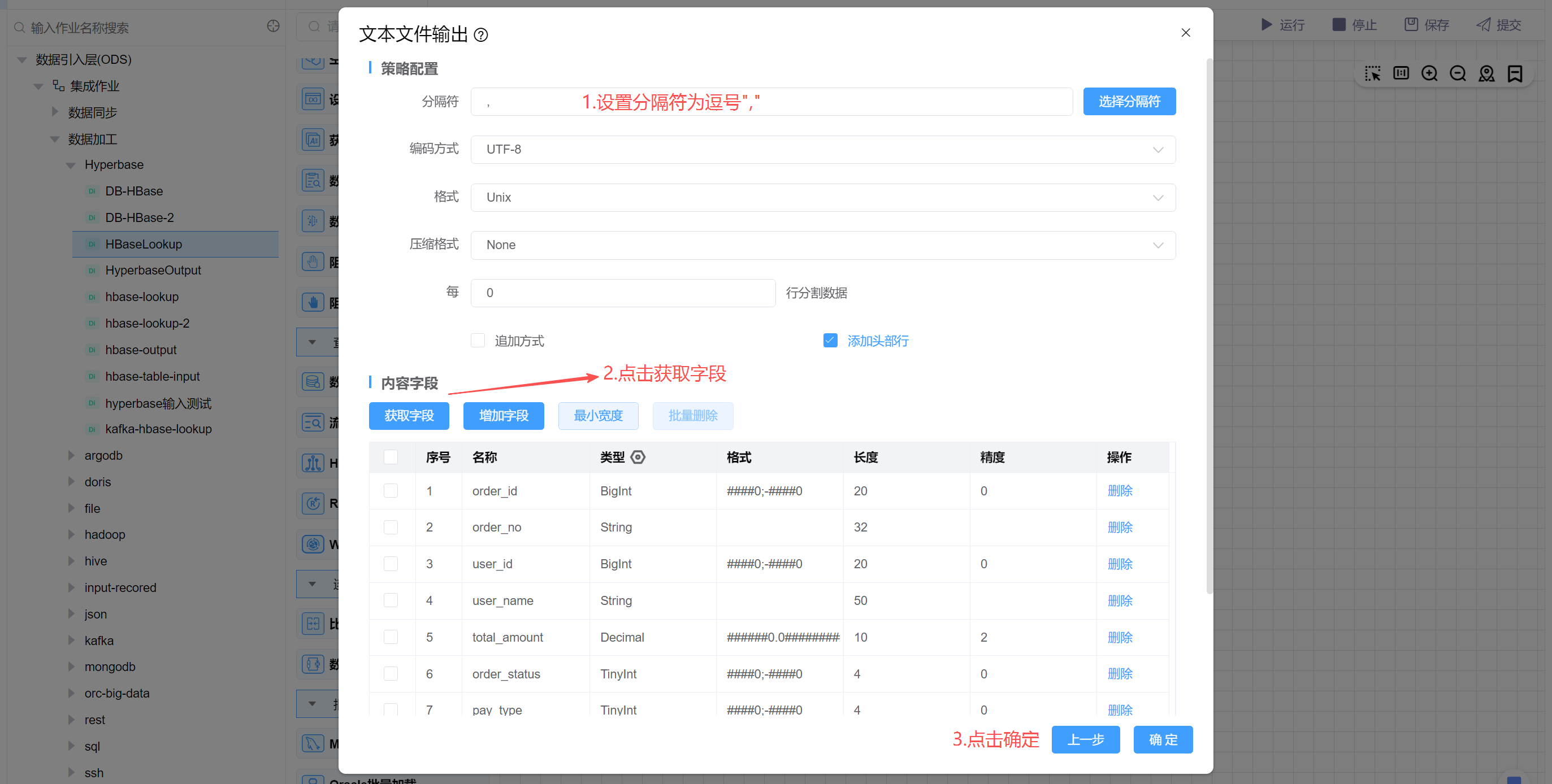Click the zoom in canvas icon
The height and width of the screenshot is (784, 1552).
[1429, 73]
